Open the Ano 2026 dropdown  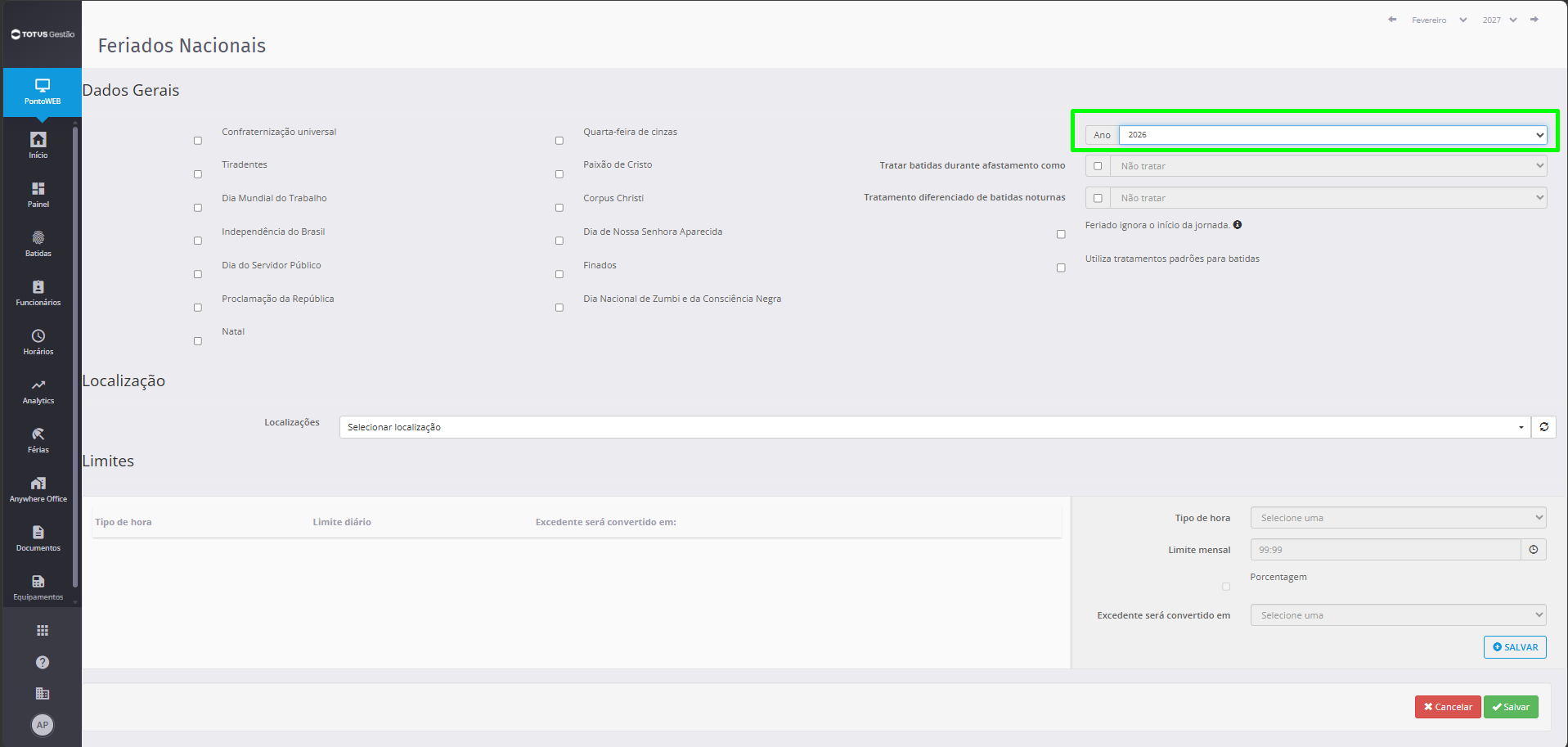[x=1332, y=135]
